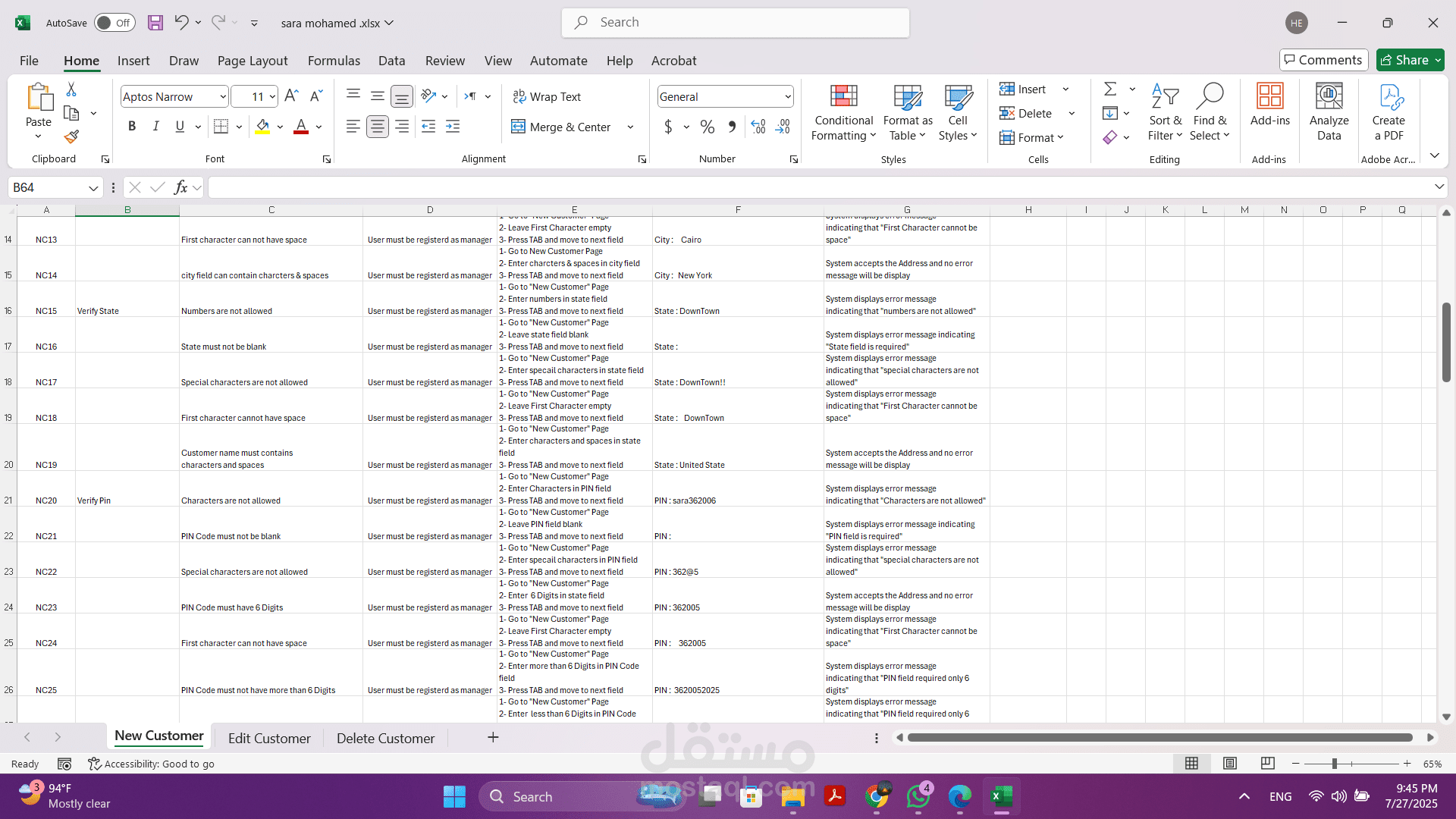The height and width of the screenshot is (819, 1456).
Task: Open Merge & Center dropdown arrow
Action: point(630,127)
